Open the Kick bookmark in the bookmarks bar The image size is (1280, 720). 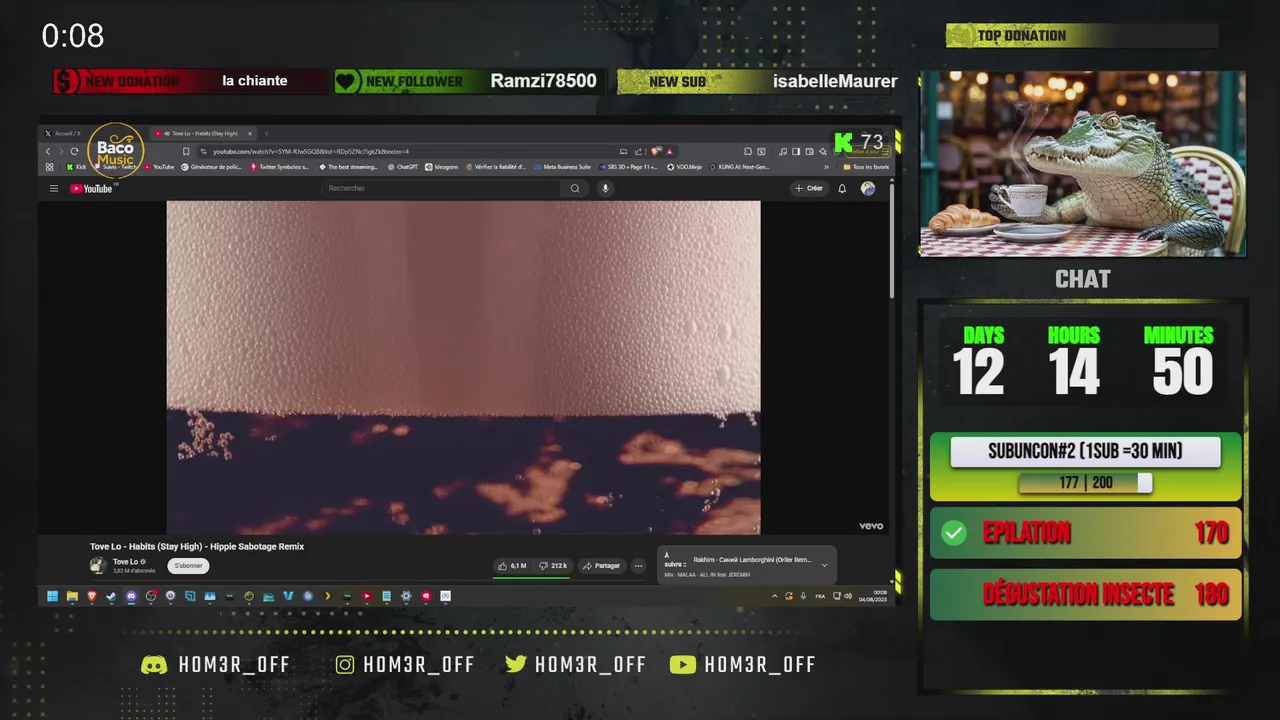(76, 167)
